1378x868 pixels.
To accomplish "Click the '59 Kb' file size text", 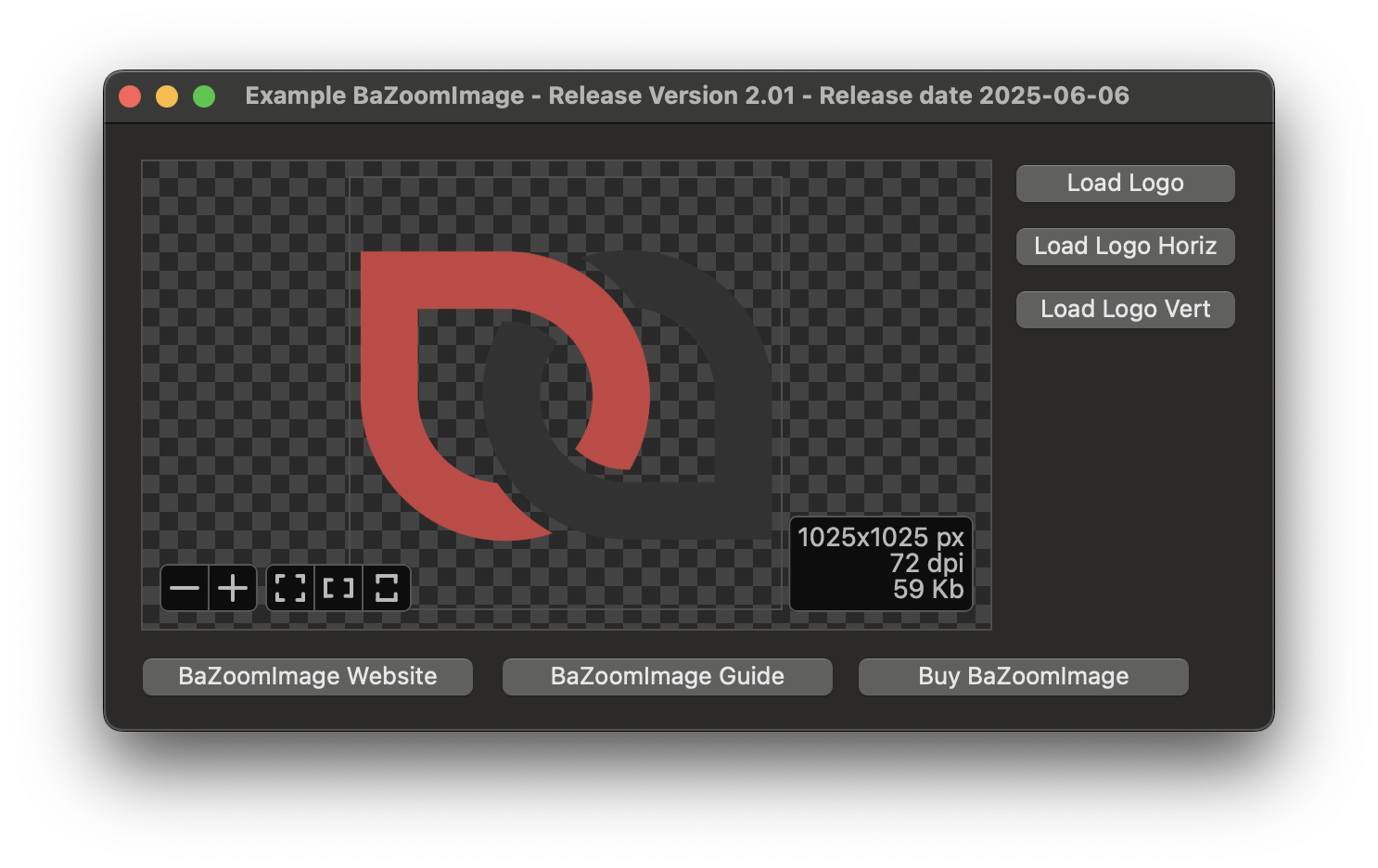I will point(928,589).
